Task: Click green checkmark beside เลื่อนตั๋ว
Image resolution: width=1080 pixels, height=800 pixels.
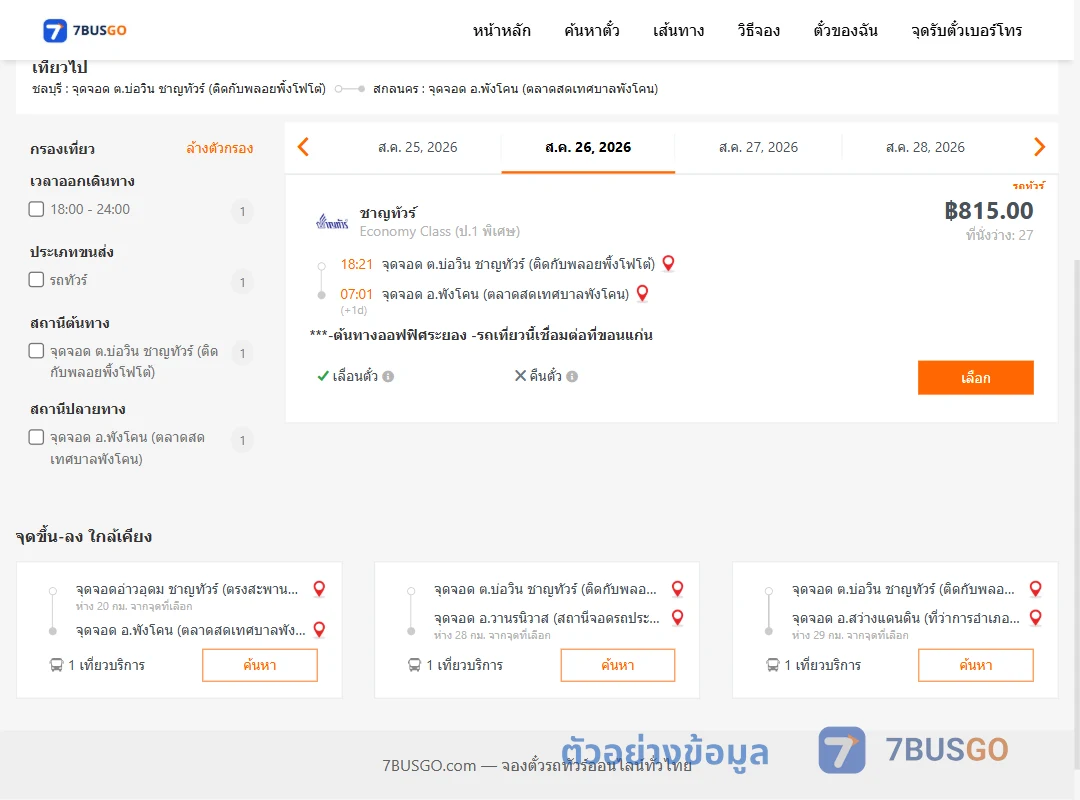Action: click(322, 376)
